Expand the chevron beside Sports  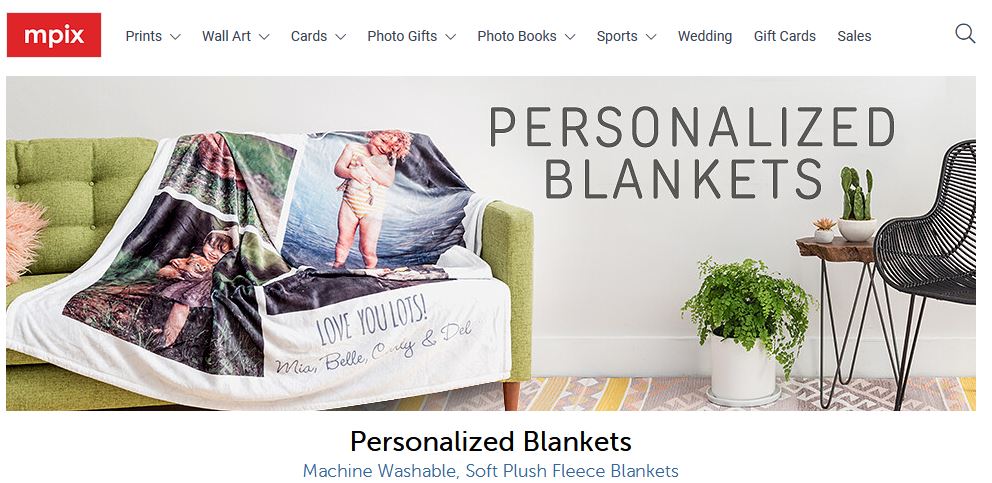click(x=651, y=37)
